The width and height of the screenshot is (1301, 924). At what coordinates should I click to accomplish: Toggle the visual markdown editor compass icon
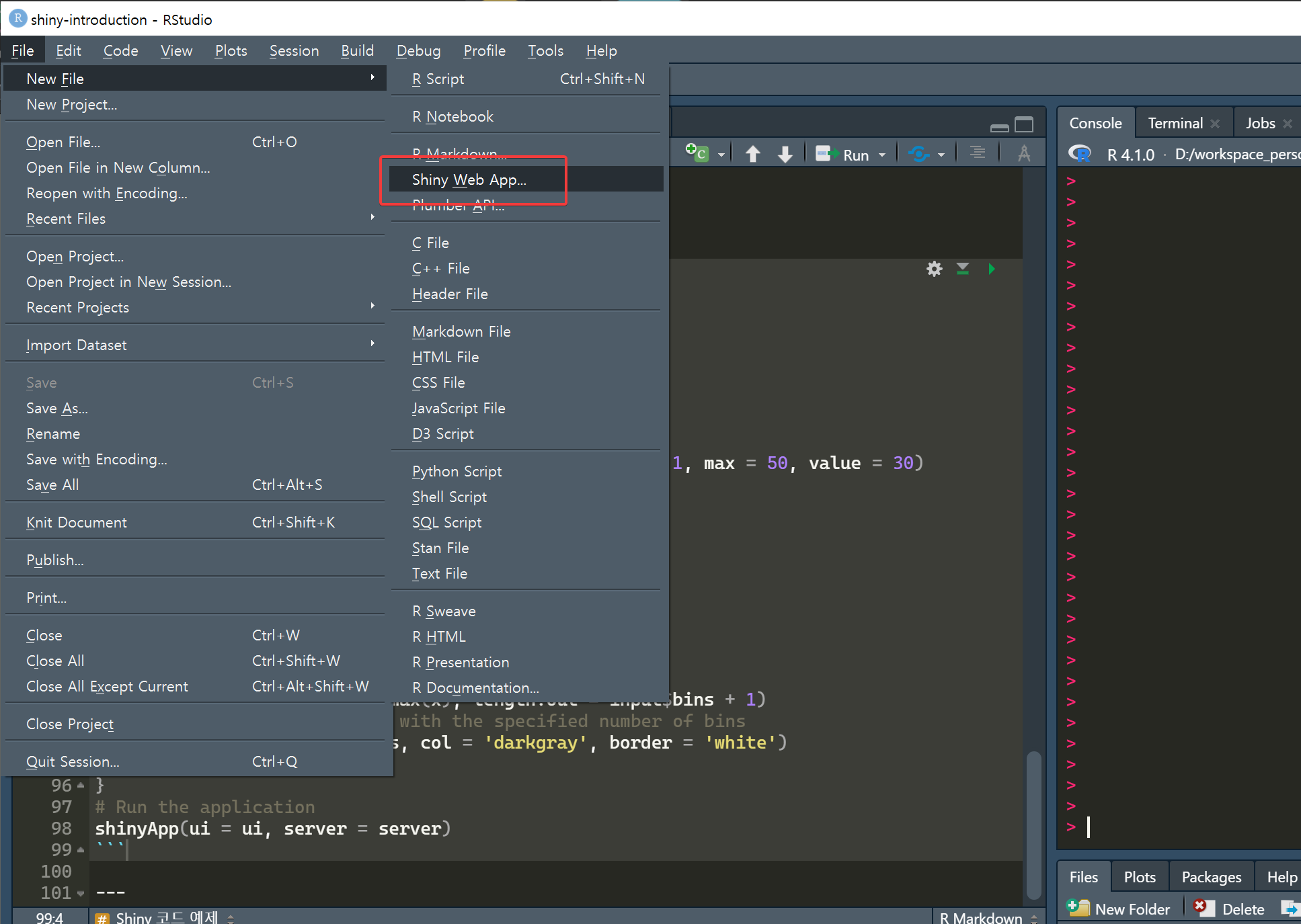(1024, 154)
